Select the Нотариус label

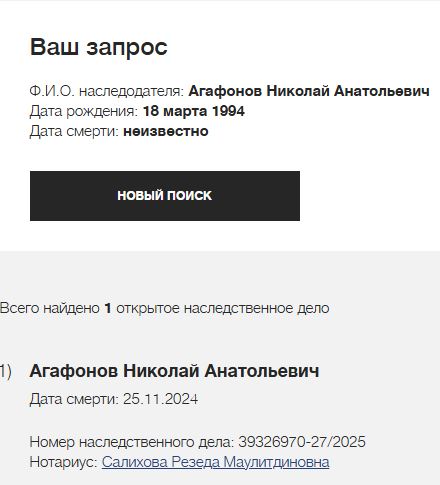point(63,462)
